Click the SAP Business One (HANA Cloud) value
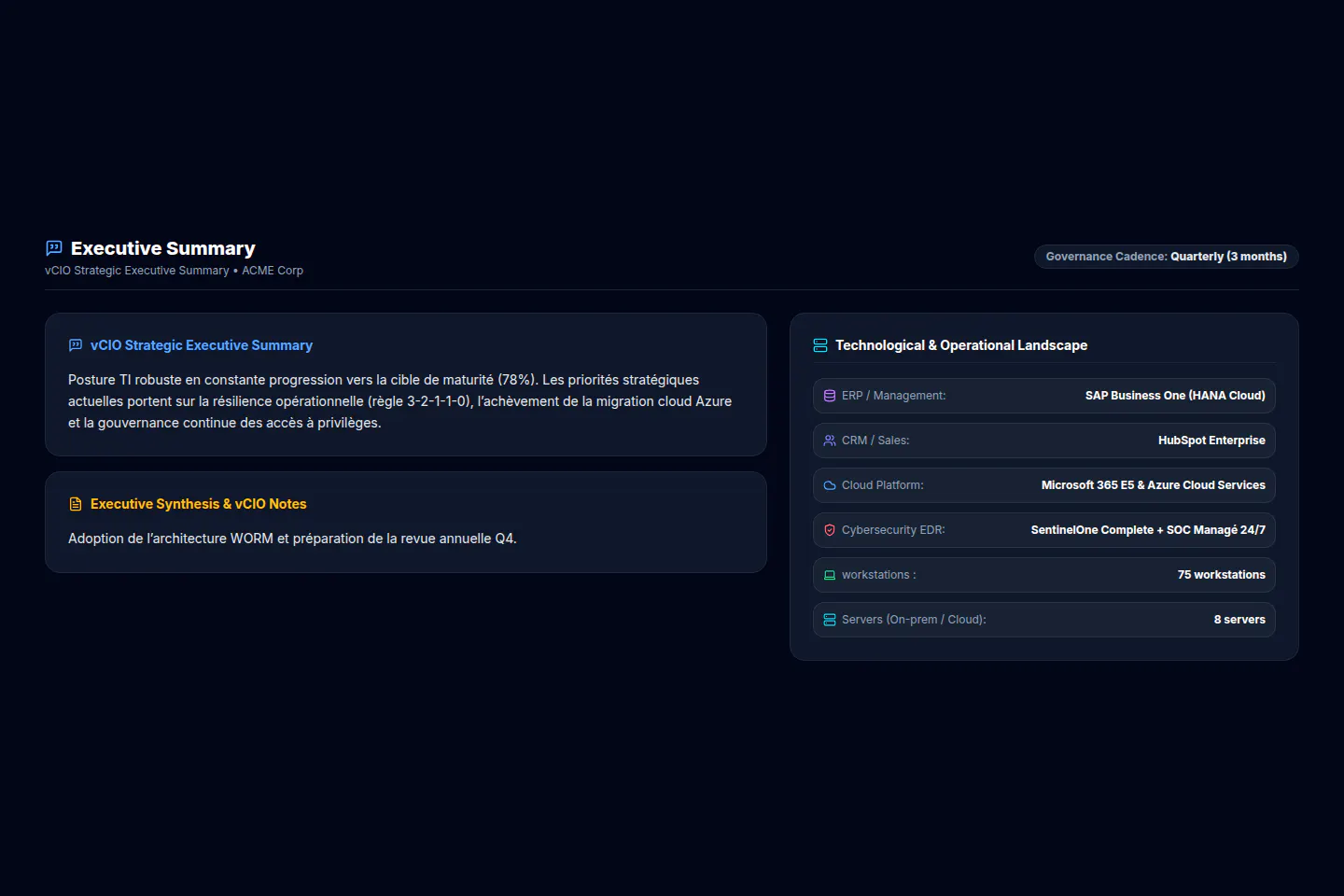Image resolution: width=1344 pixels, height=896 pixels. coord(1175,396)
